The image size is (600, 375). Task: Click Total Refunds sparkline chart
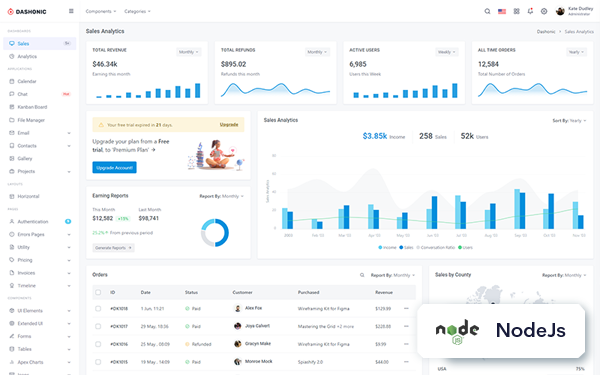tap(275, 90)
